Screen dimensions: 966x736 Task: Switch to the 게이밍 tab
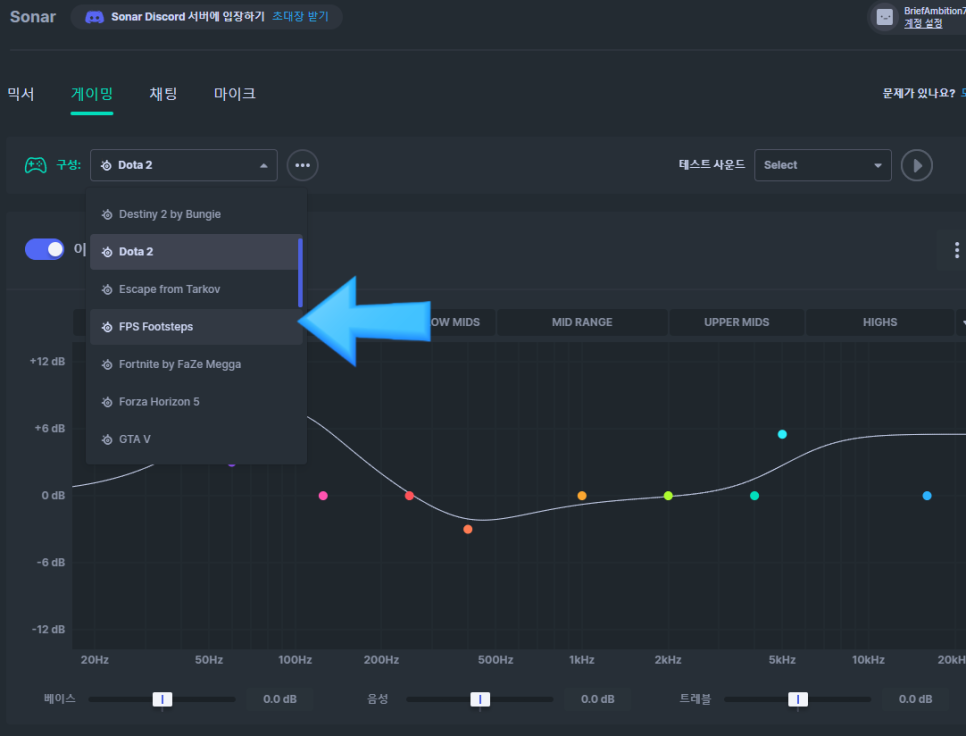[92, 94]
